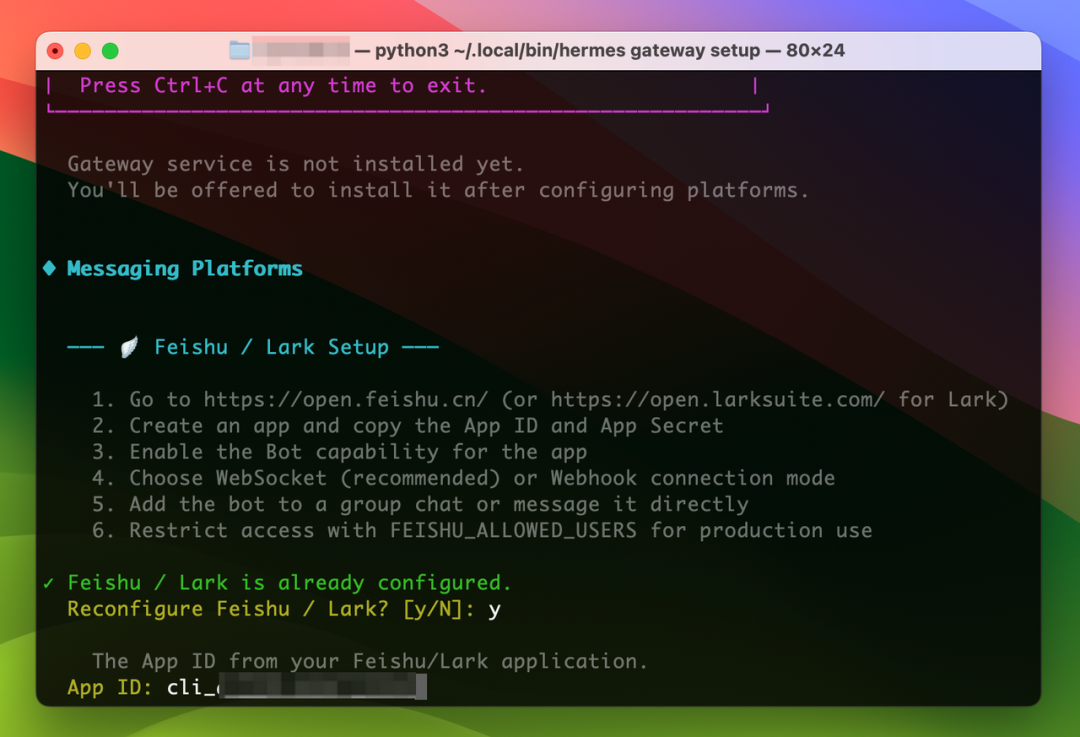Click the 'Feishu / Lark Setup' header text

[271, 347]
